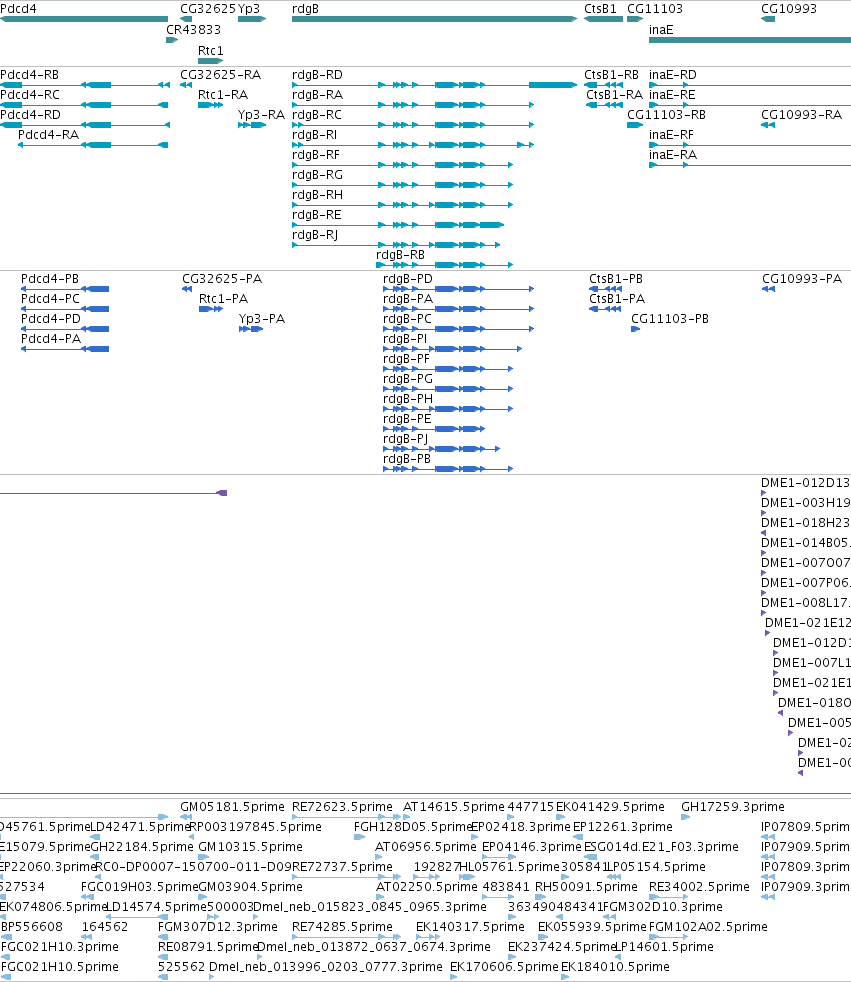Click transcript label CG11103-RB
851x982 pixels.
(x=666, y=115)
